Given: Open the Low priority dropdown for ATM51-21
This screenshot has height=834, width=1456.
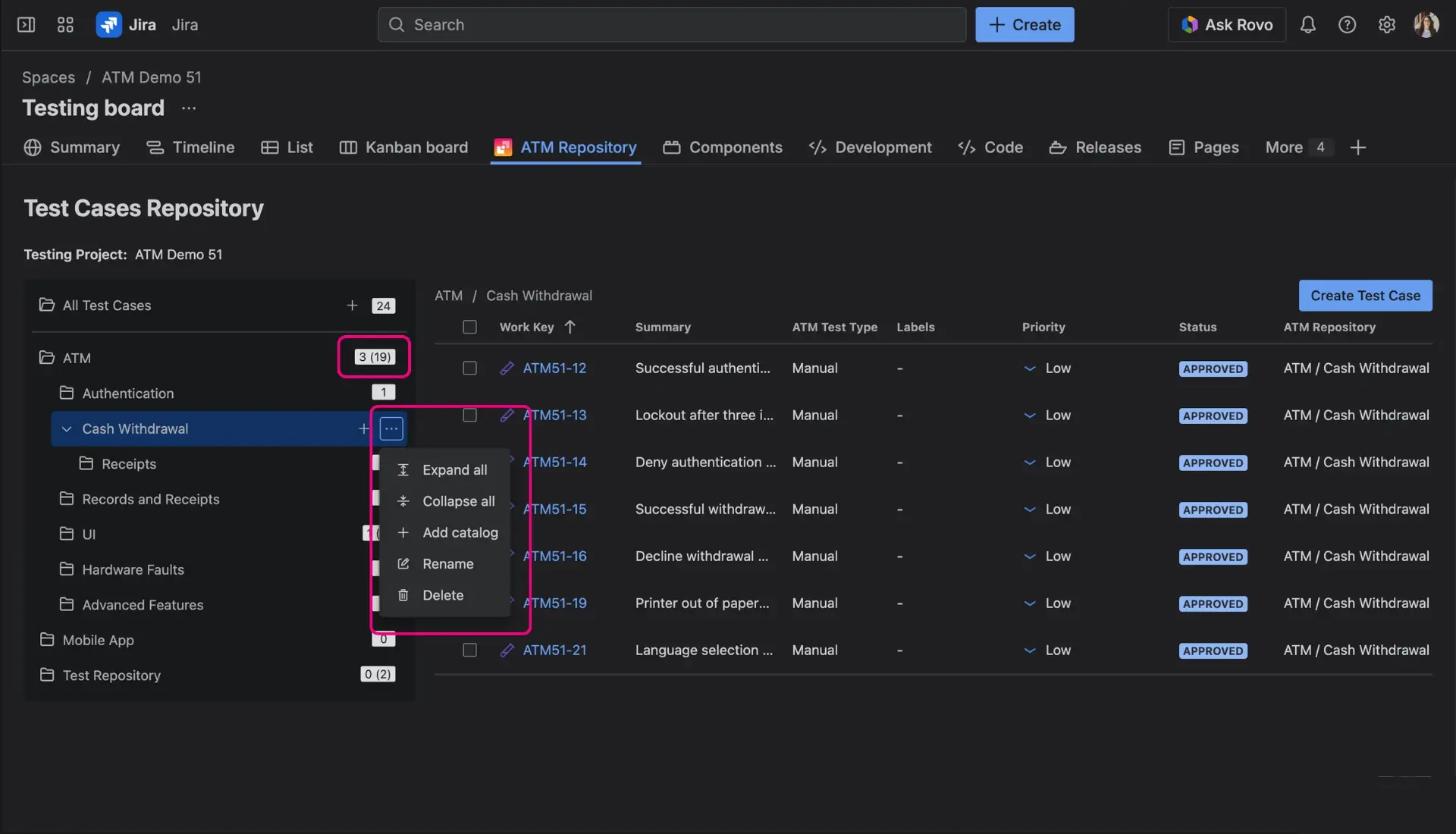Looking at the screenshot, I should pos(1047,651).
